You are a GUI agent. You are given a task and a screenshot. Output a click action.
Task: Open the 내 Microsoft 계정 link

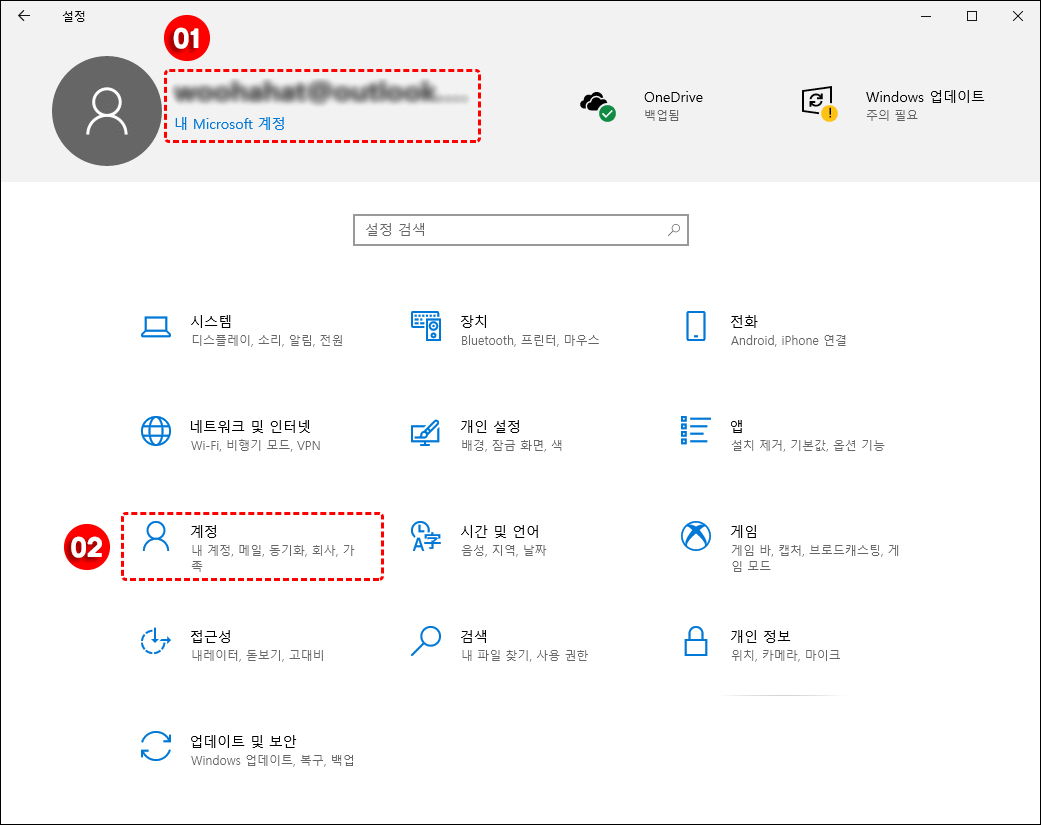(230, 123)
